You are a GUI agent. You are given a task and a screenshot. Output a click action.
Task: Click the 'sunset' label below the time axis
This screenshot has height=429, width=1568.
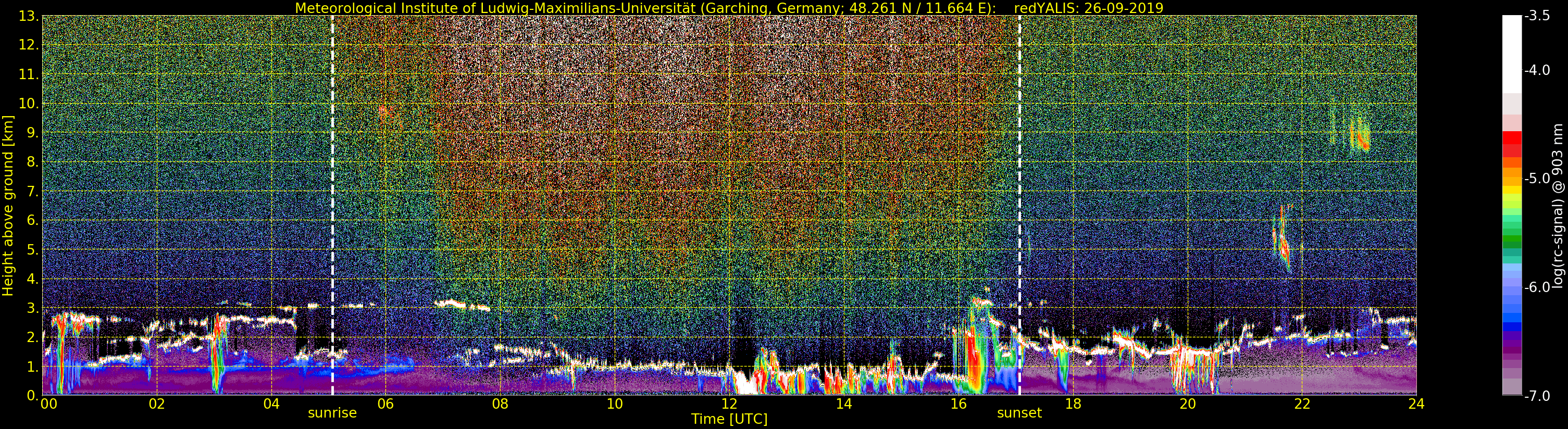click(1019, 413)
